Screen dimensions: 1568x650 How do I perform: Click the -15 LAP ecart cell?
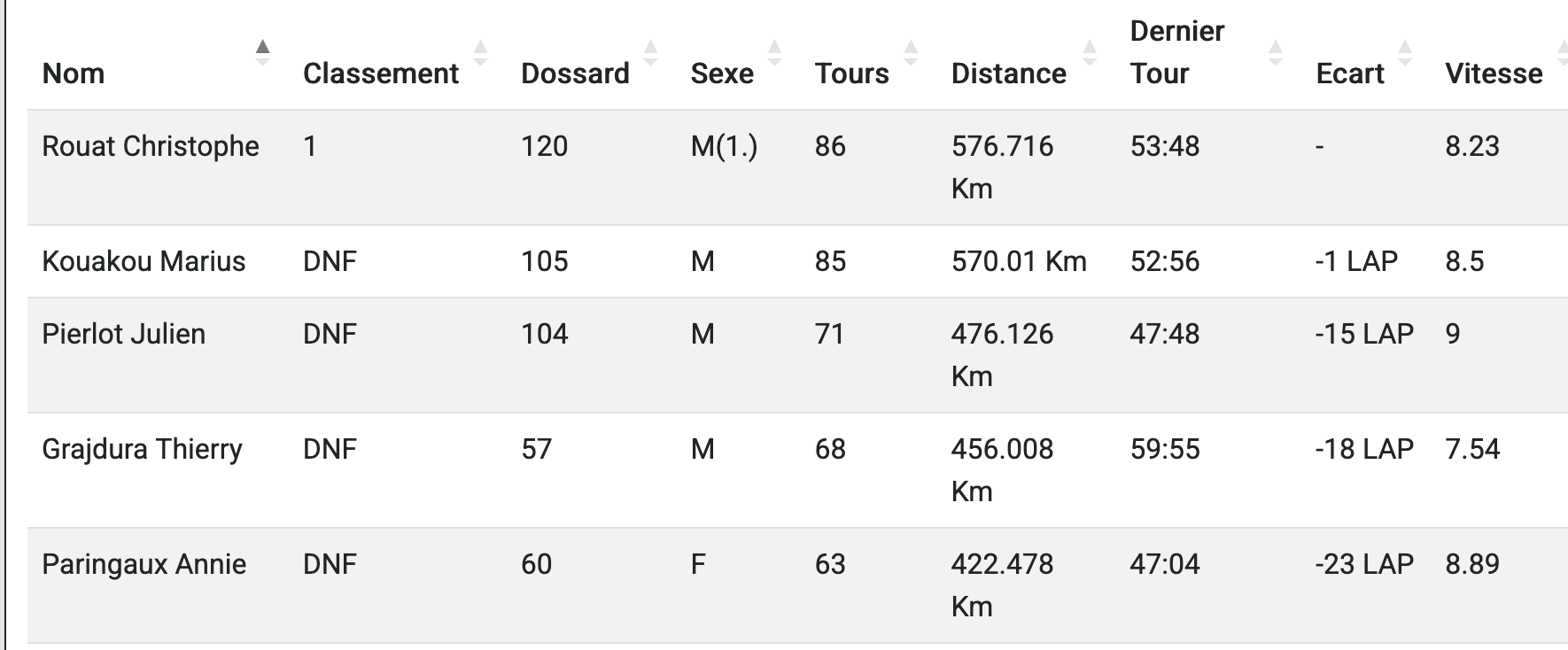[x=1364, y=334]
